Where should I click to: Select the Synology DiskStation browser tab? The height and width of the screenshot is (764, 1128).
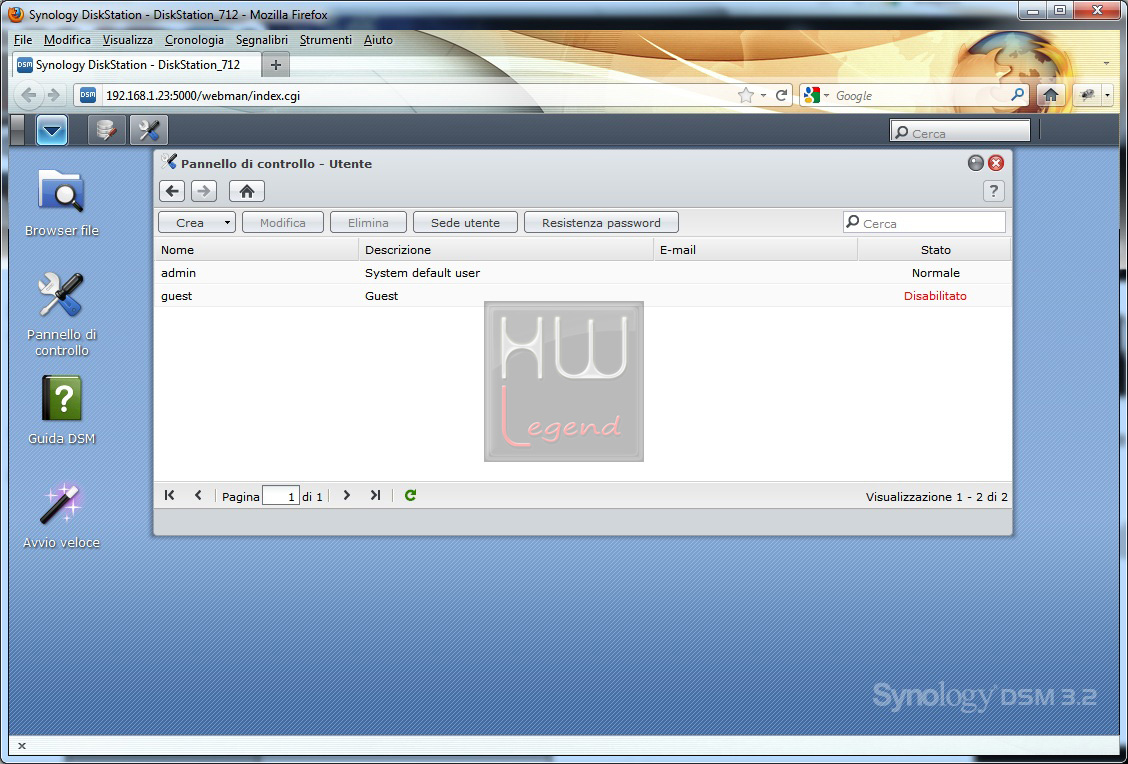tap(136, 65)
